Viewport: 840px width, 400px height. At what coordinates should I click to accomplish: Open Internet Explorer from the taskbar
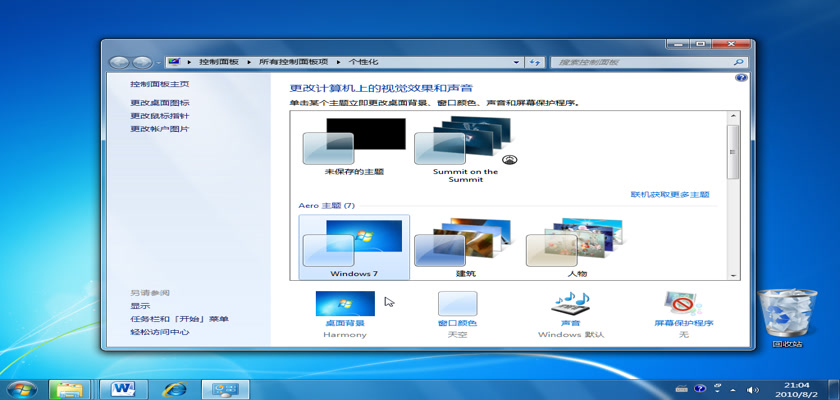tap(175, 388)
